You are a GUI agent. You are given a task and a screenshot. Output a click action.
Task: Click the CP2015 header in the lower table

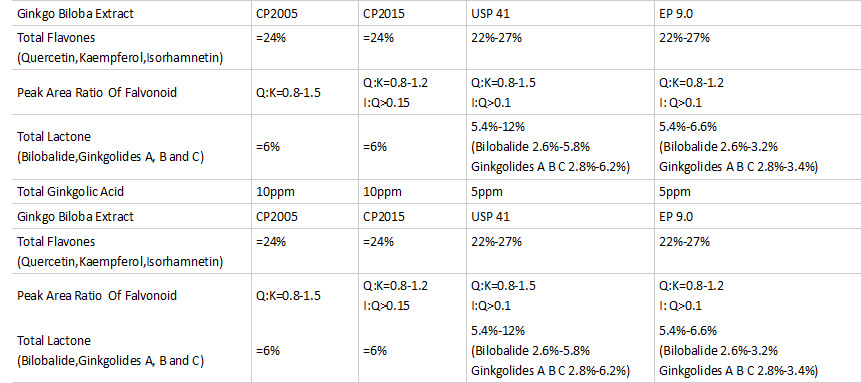pos(383,217)
